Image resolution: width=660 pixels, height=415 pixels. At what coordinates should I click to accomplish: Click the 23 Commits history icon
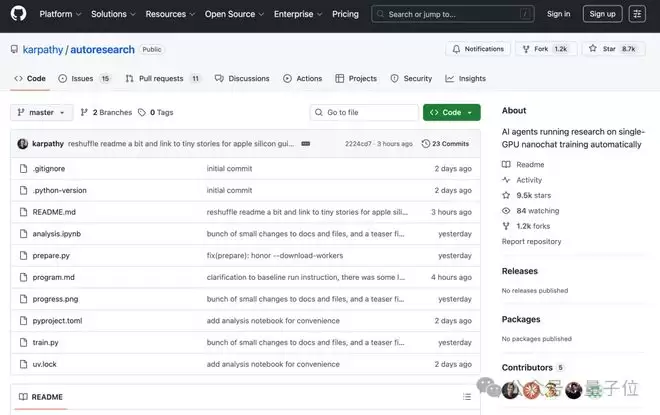tap(427, 144)
